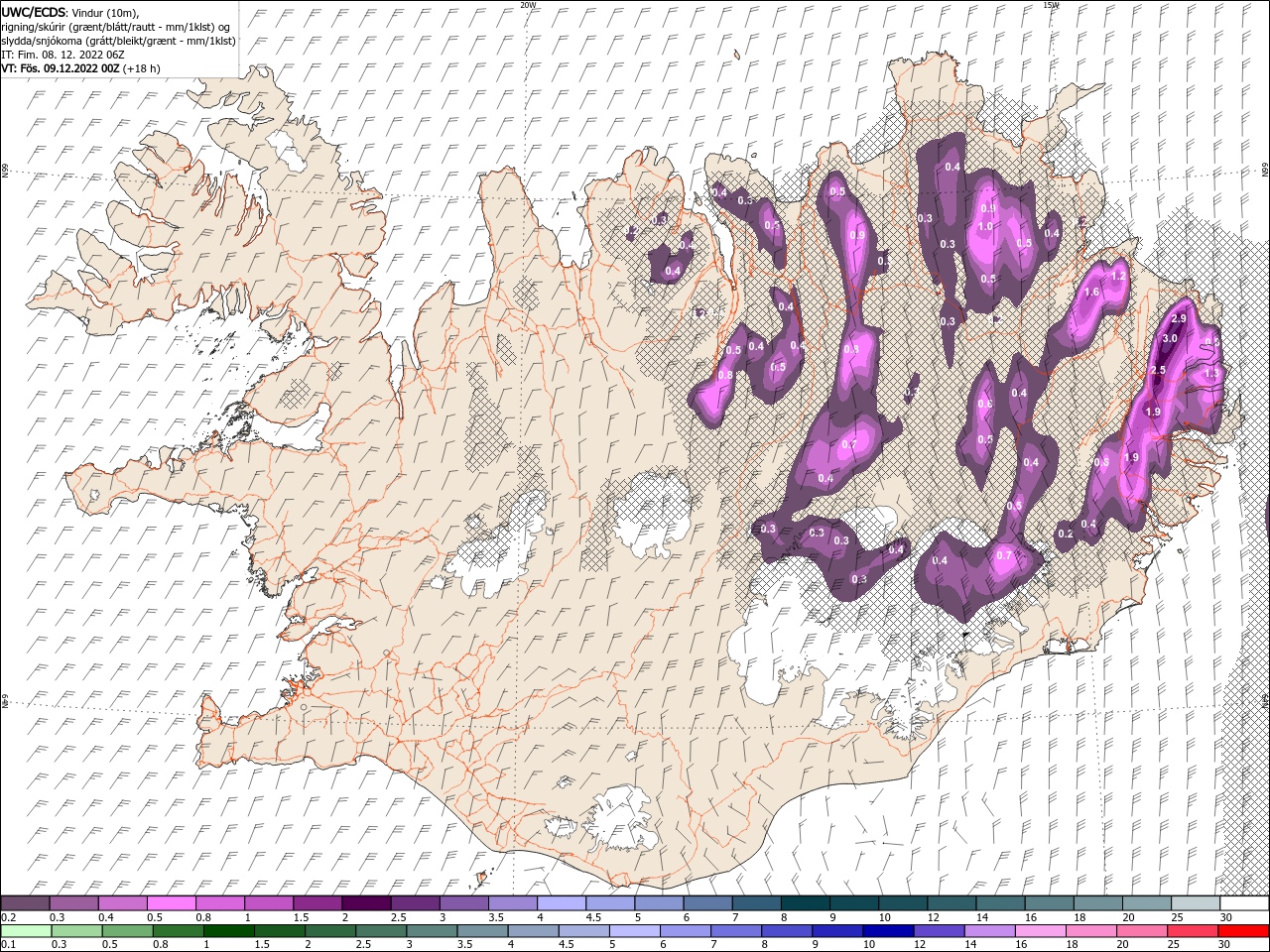
Task: Click the white Hofsjökull glacier in central Iceland
Action: (650, 511)
